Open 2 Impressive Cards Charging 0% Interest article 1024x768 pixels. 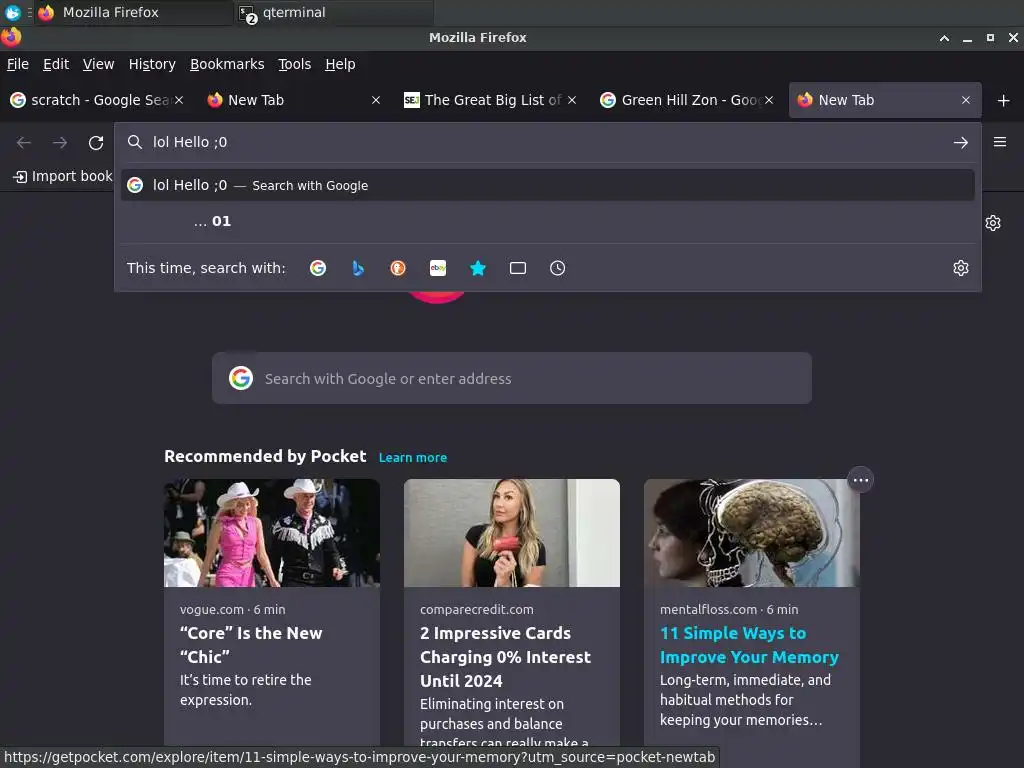505,657
